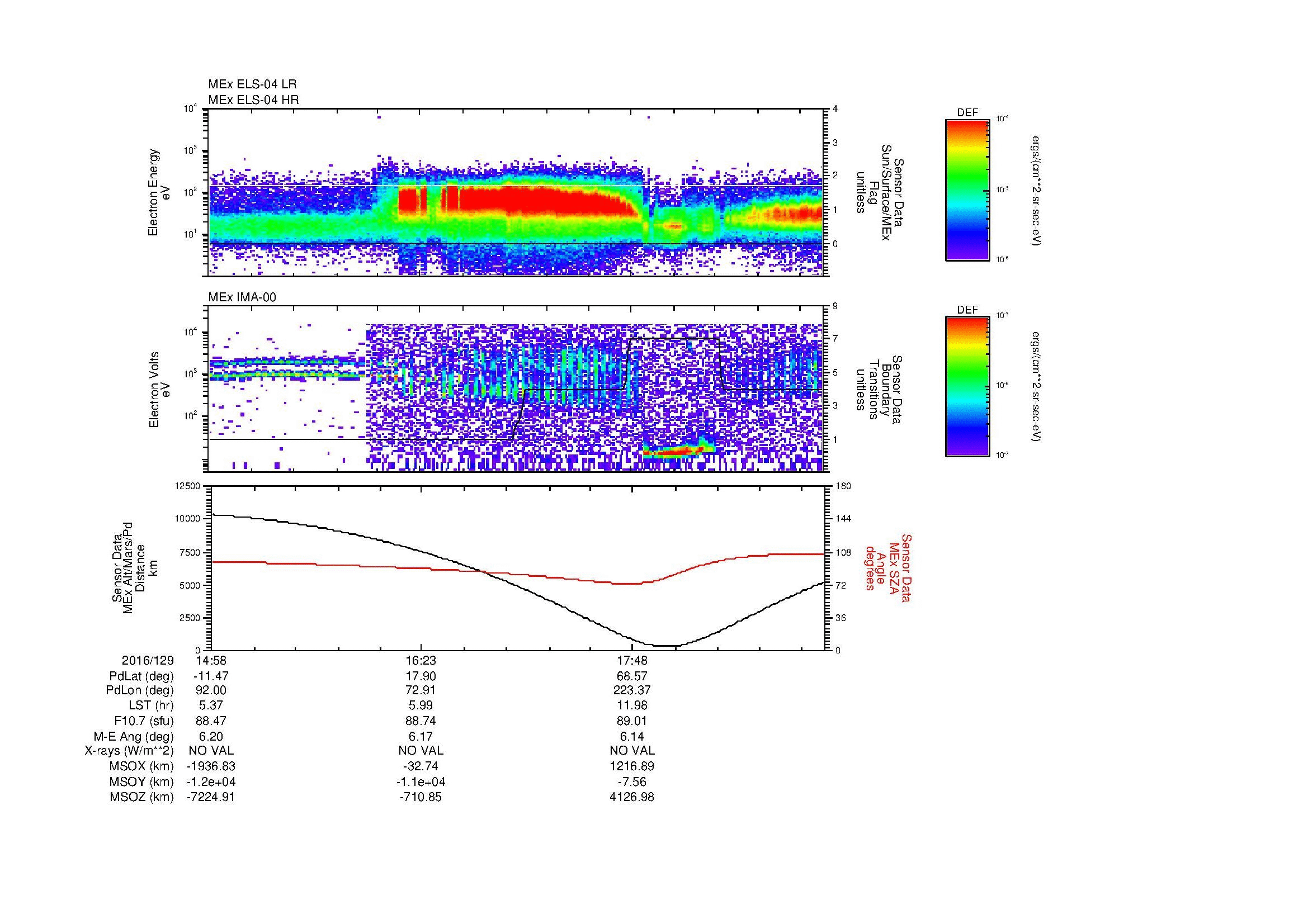Select the 'MSOX (km)' row label
Image resolution: width=1308 pixels, height=924 pixels.
coord(141,766)
